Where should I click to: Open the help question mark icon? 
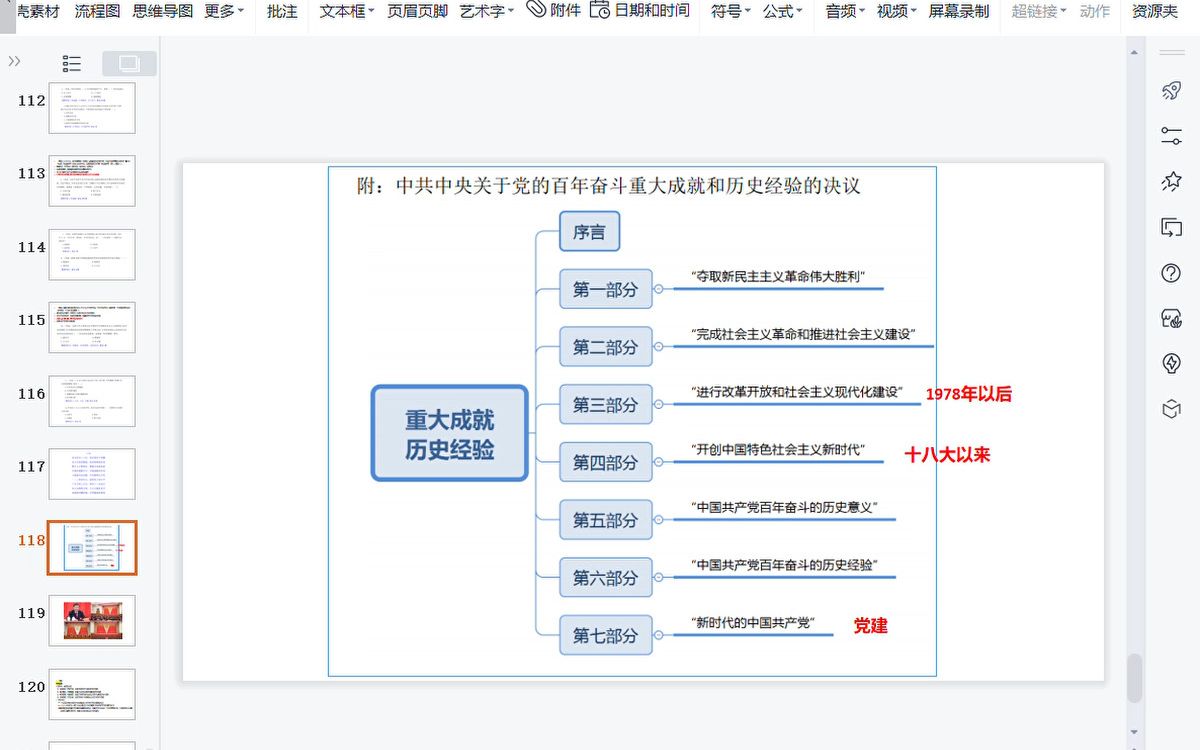click(x=1171, y=273)
